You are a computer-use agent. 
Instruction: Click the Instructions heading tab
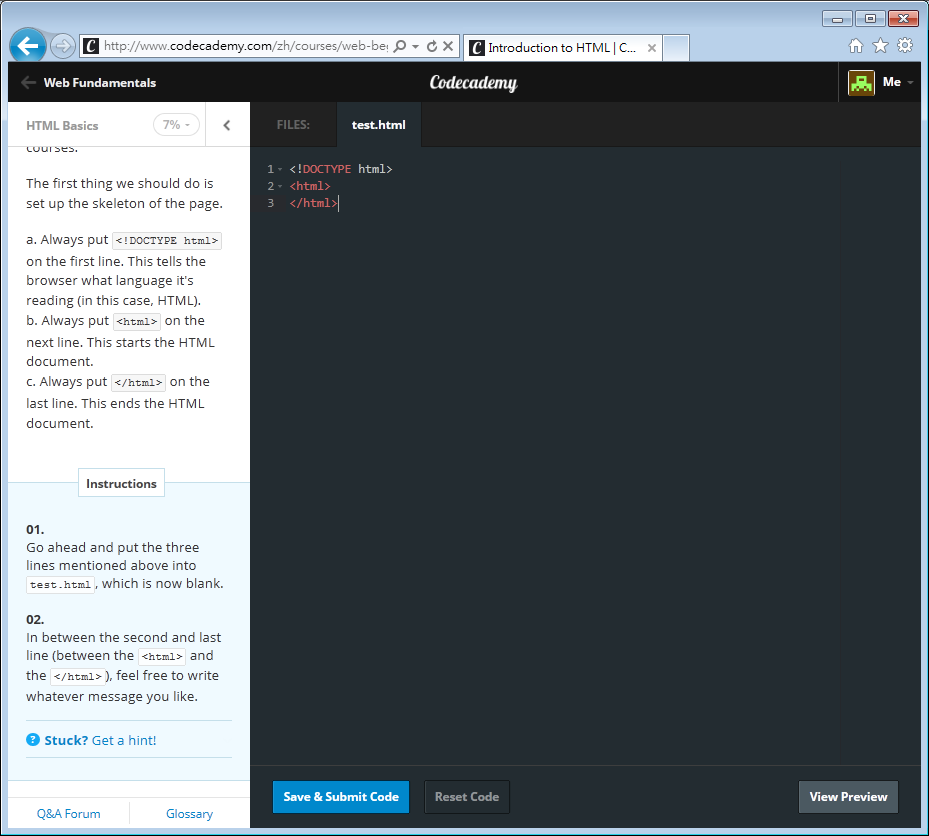(x=121, y=483)
